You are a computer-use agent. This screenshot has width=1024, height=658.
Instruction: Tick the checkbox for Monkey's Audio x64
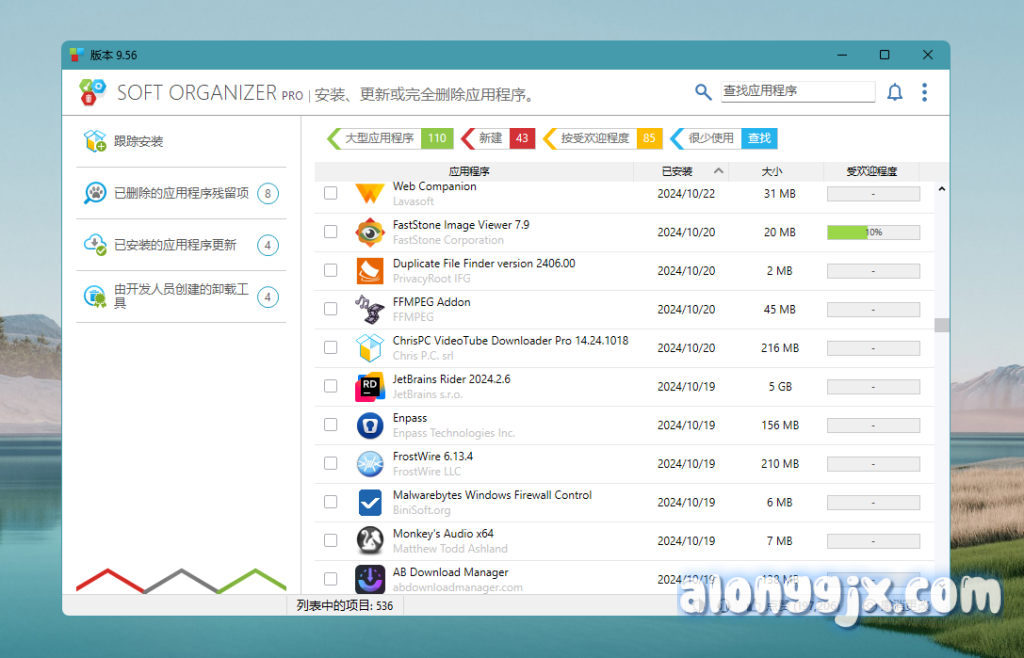331,541
